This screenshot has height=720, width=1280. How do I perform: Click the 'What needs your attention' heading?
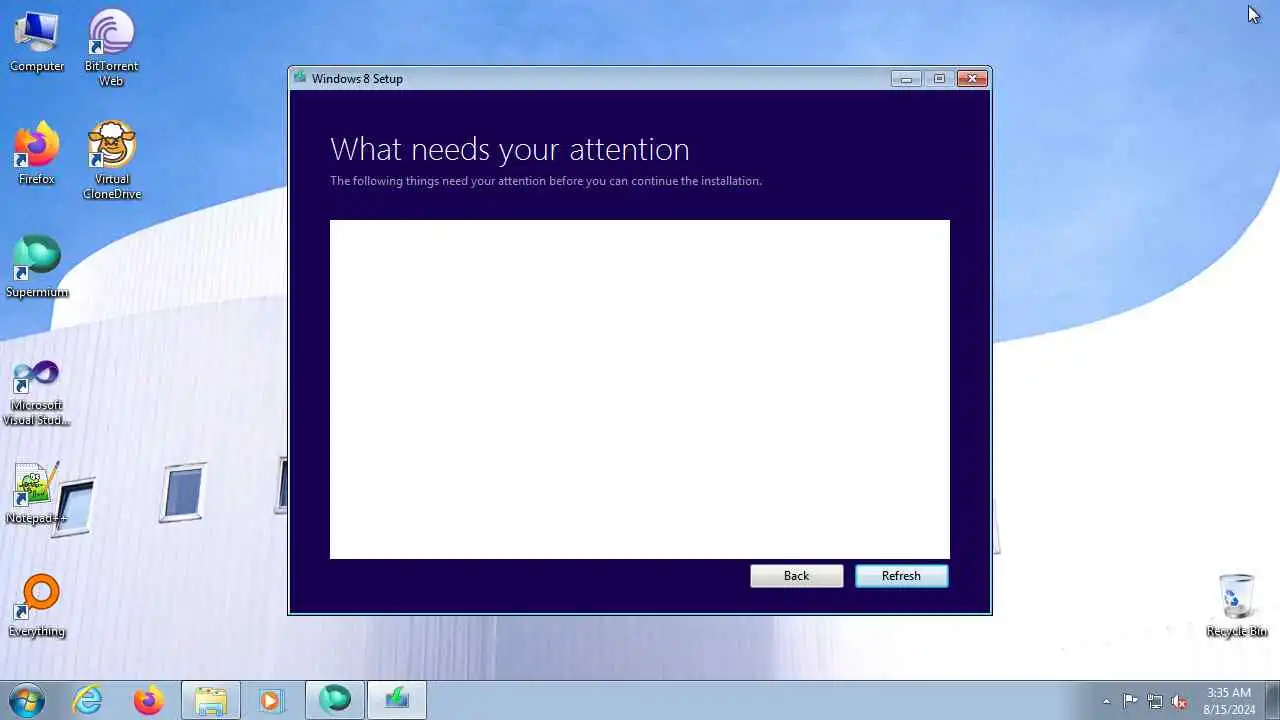coord(509,149)
